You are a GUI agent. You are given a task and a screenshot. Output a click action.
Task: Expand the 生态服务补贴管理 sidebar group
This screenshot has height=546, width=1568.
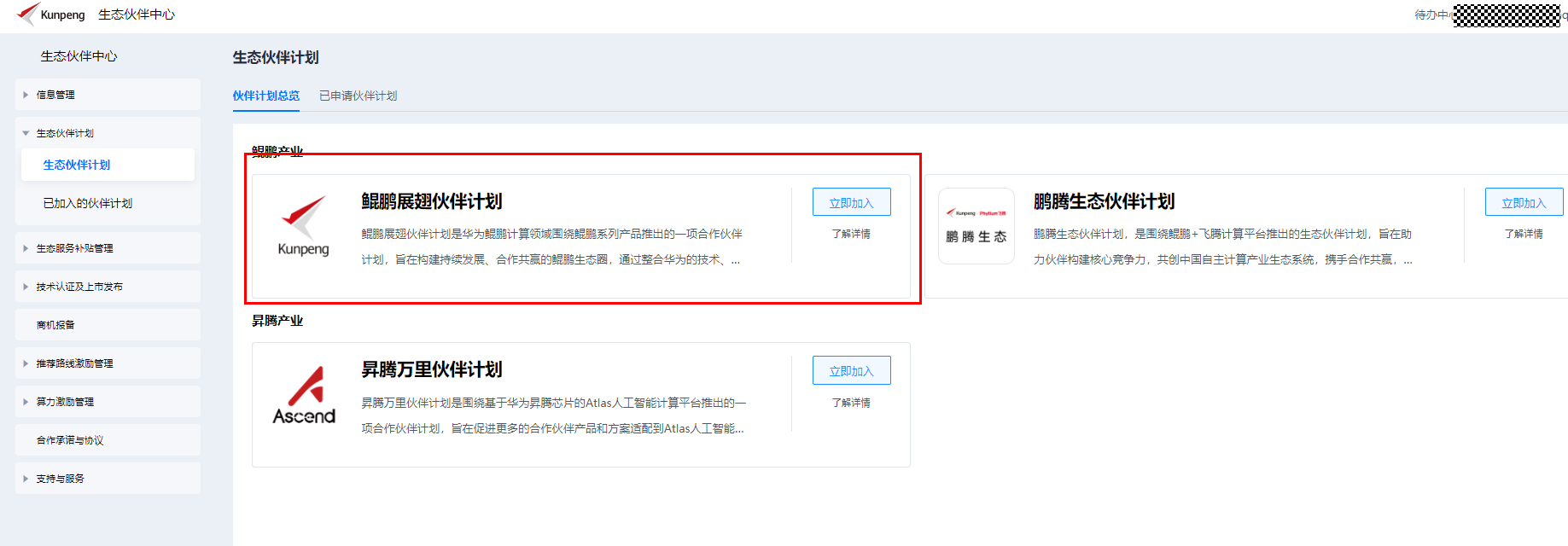coord(108,248)
